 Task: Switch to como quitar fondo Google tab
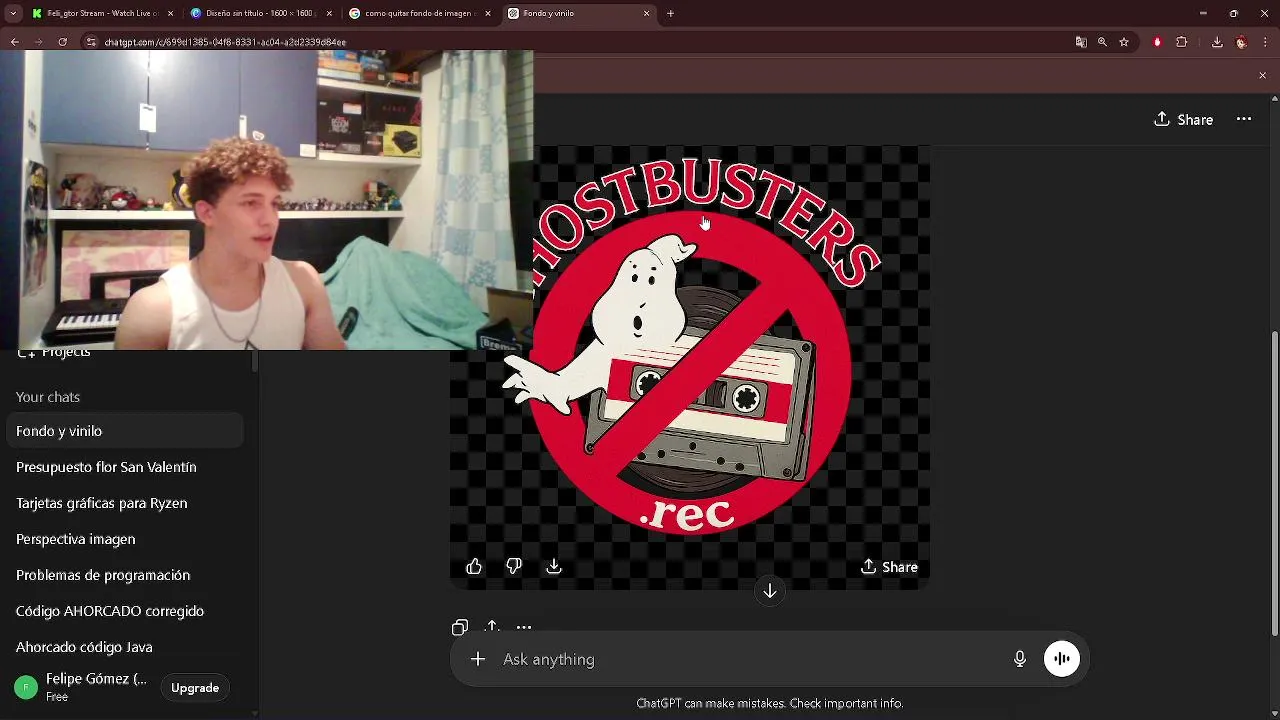coord(418,13)
